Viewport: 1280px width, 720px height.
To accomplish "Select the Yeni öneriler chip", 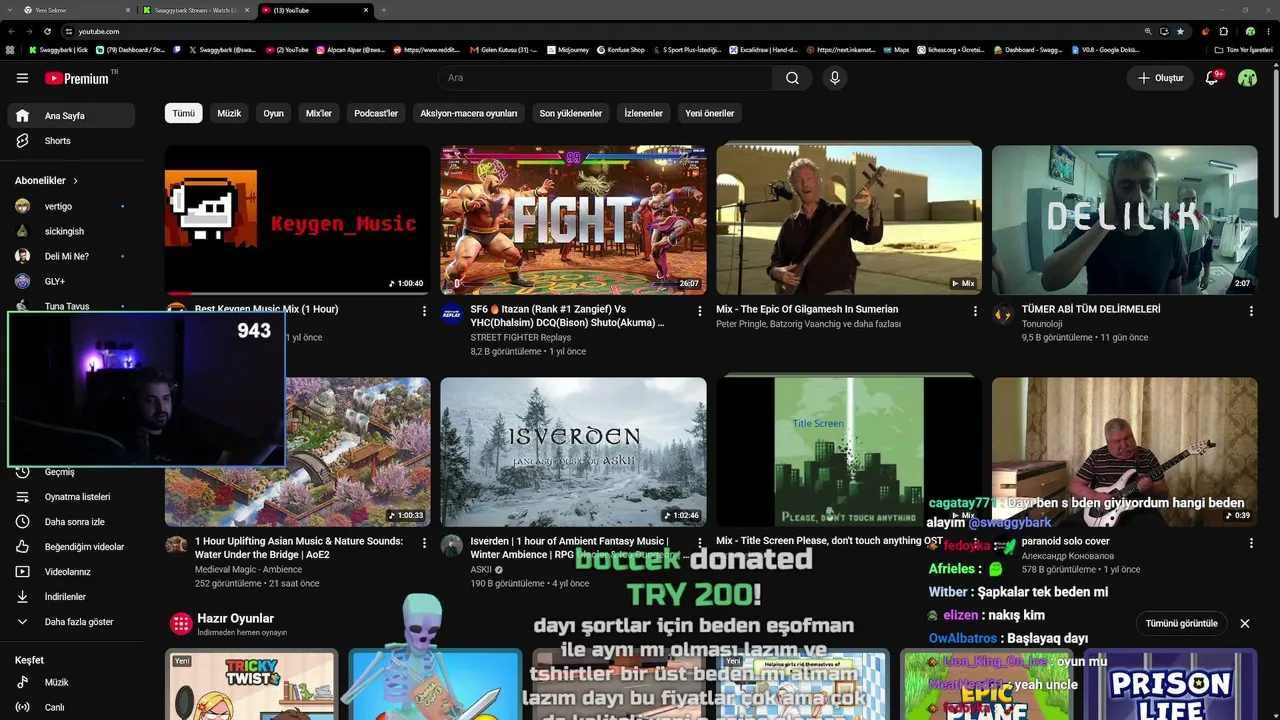I will click(710, 113).
